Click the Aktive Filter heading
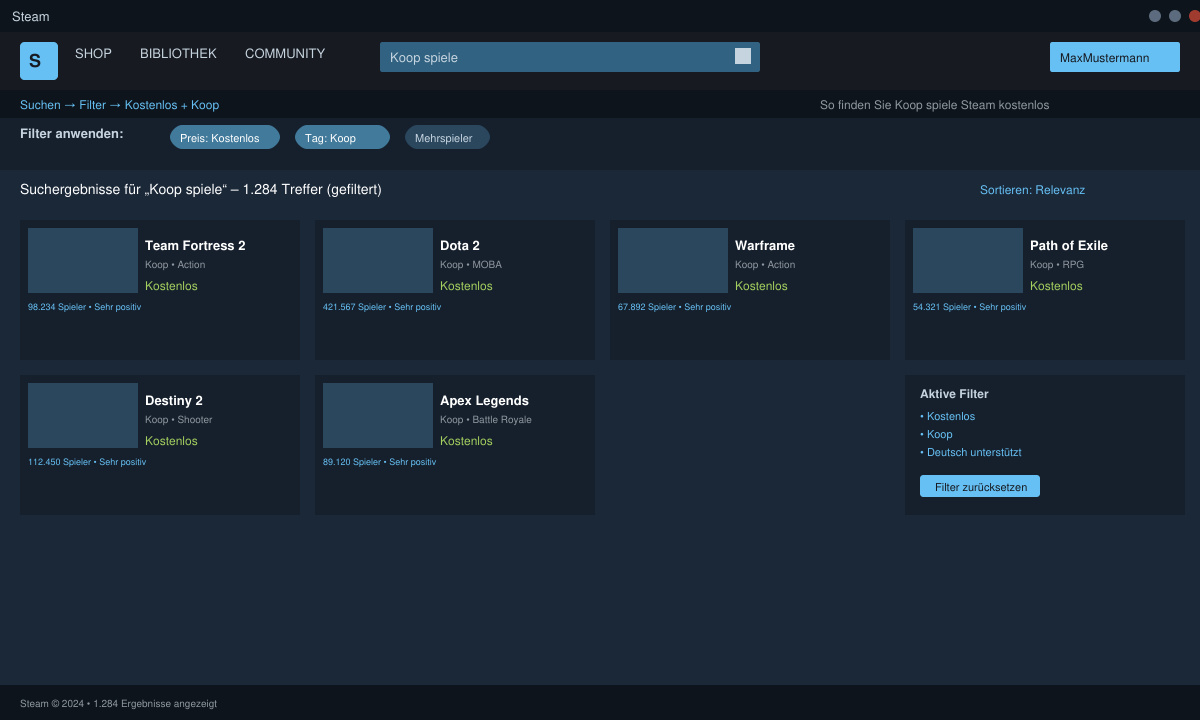 [954, 394]
